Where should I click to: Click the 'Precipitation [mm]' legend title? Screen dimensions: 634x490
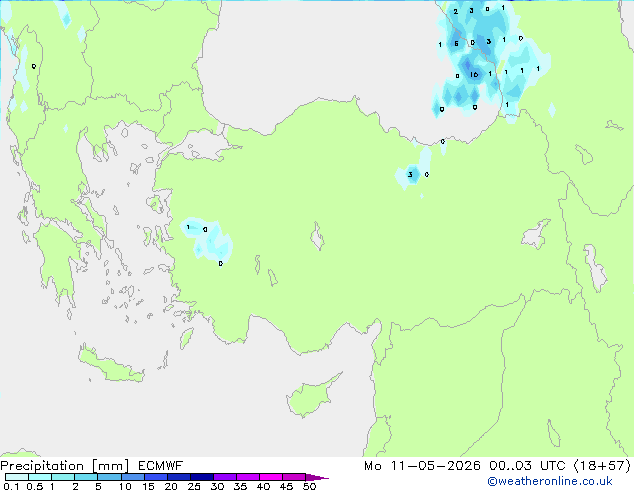[65, 466]
